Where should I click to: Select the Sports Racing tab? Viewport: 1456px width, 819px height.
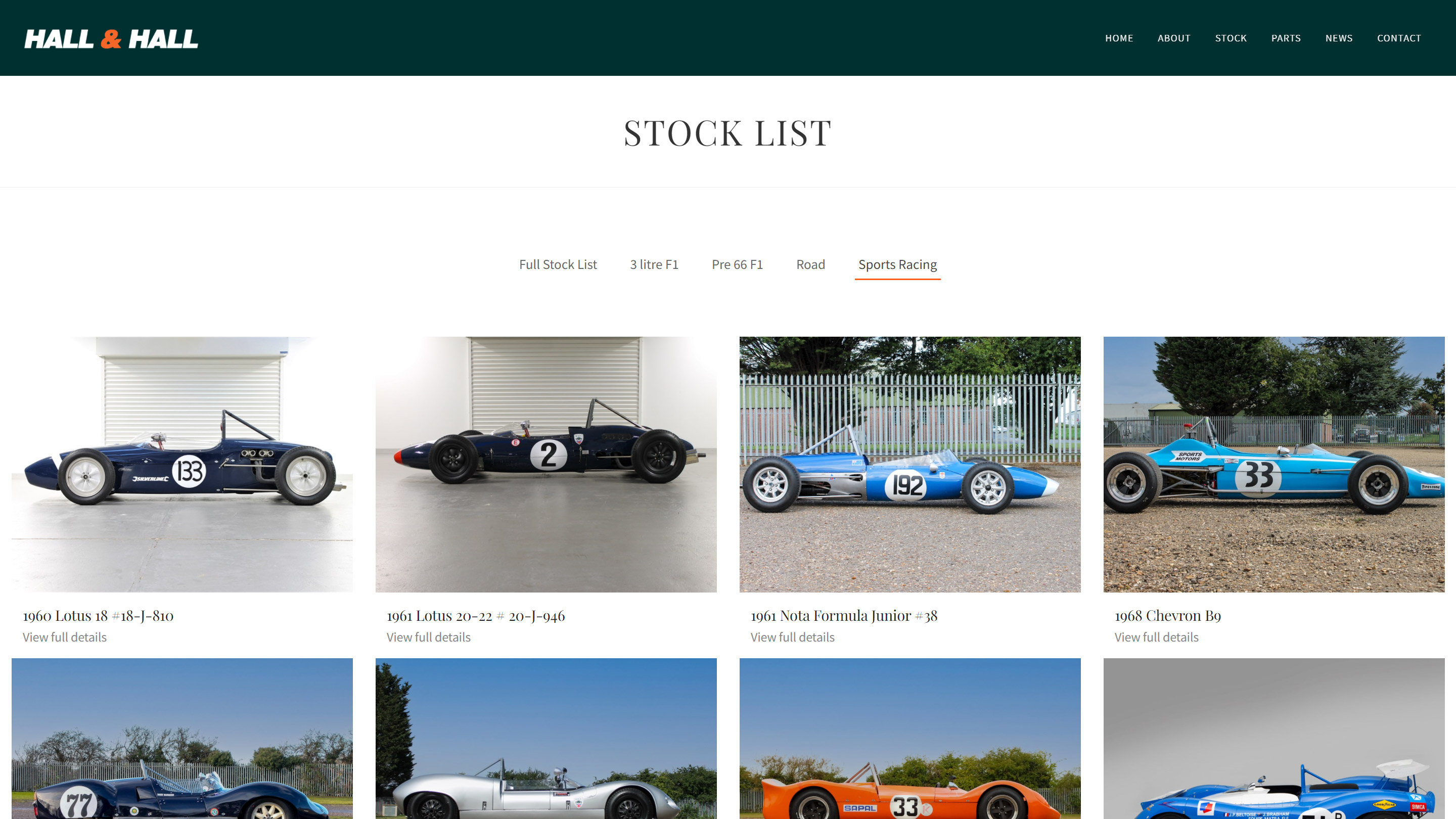pos(897,264)
